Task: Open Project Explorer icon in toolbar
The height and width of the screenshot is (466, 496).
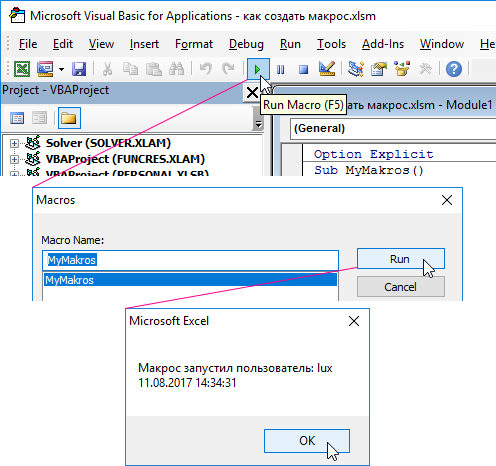Action: tap(356, 69)
